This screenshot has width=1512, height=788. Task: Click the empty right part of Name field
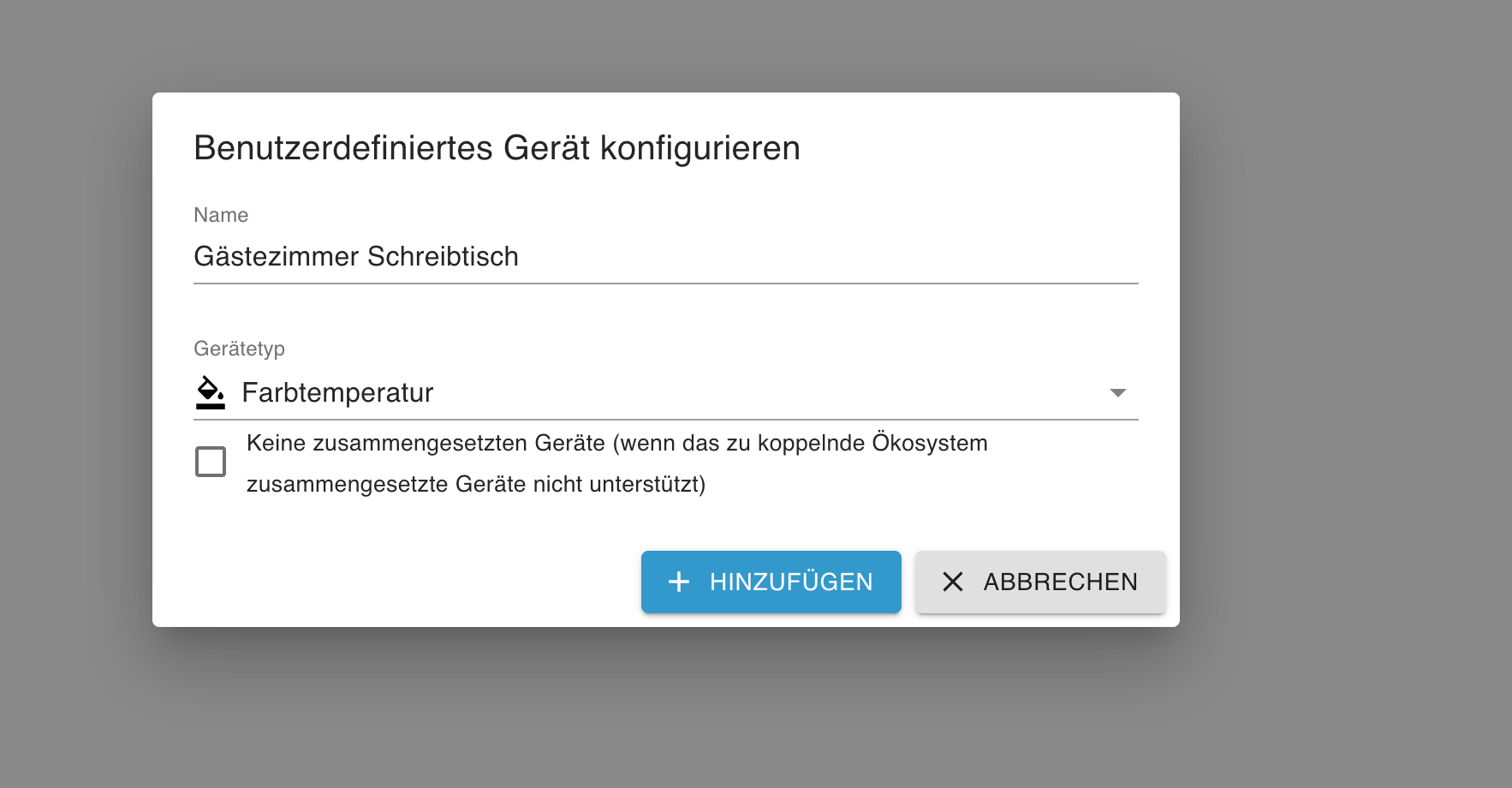[856, 257]
